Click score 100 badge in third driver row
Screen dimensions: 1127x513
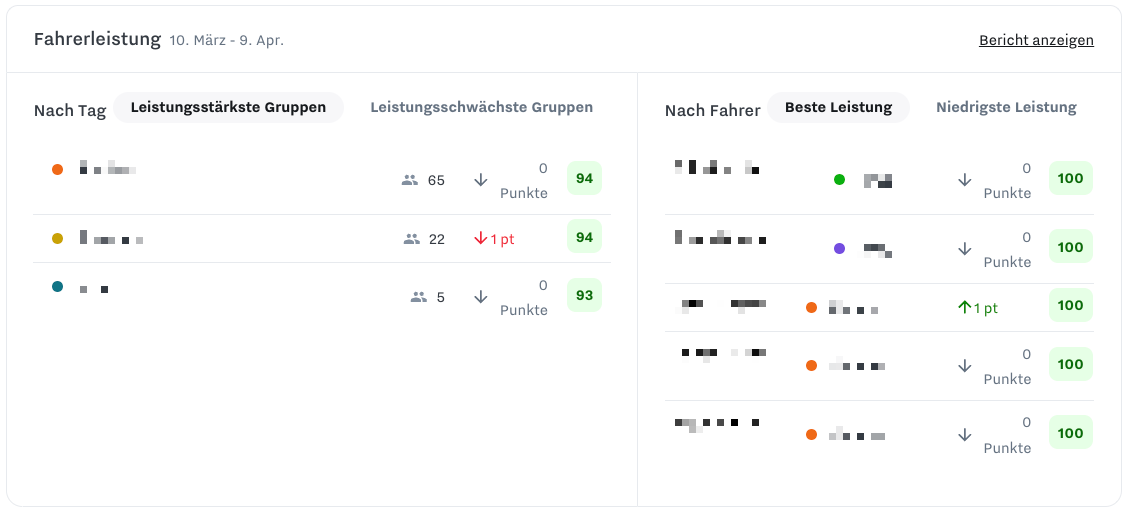click(x=1071, y=305)
